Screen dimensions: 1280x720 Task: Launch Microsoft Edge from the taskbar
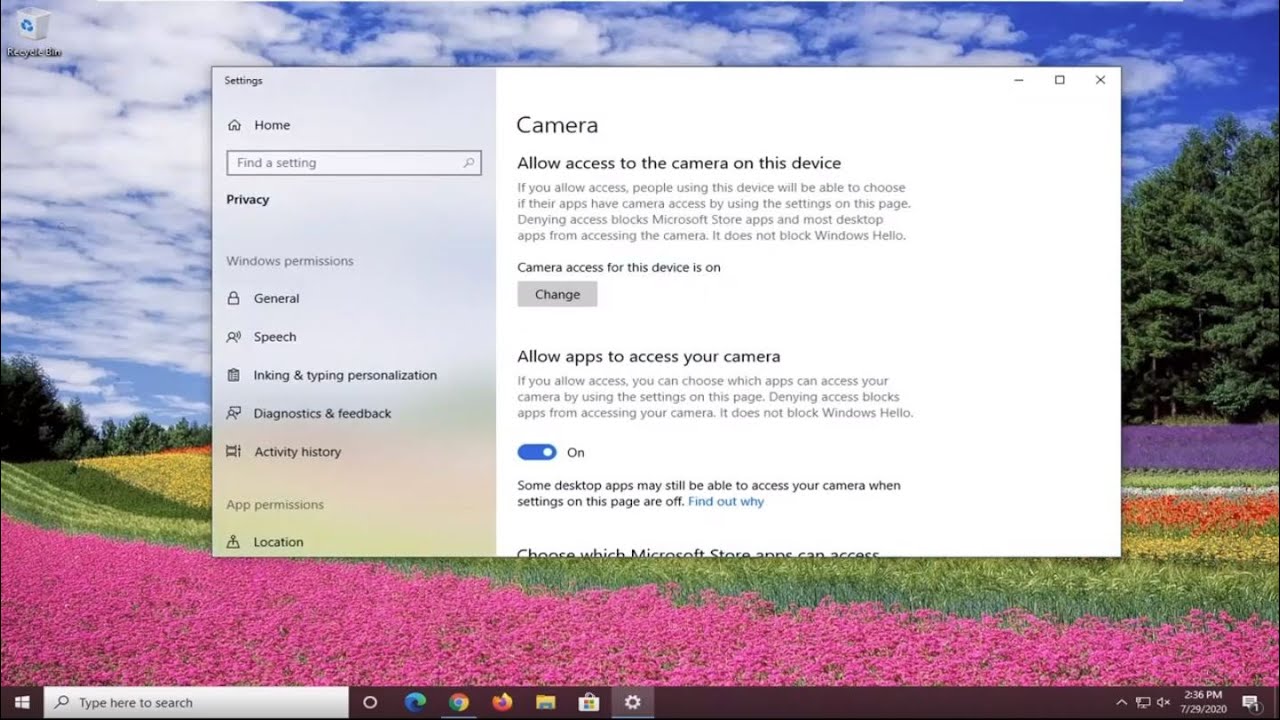click(415, 702)
